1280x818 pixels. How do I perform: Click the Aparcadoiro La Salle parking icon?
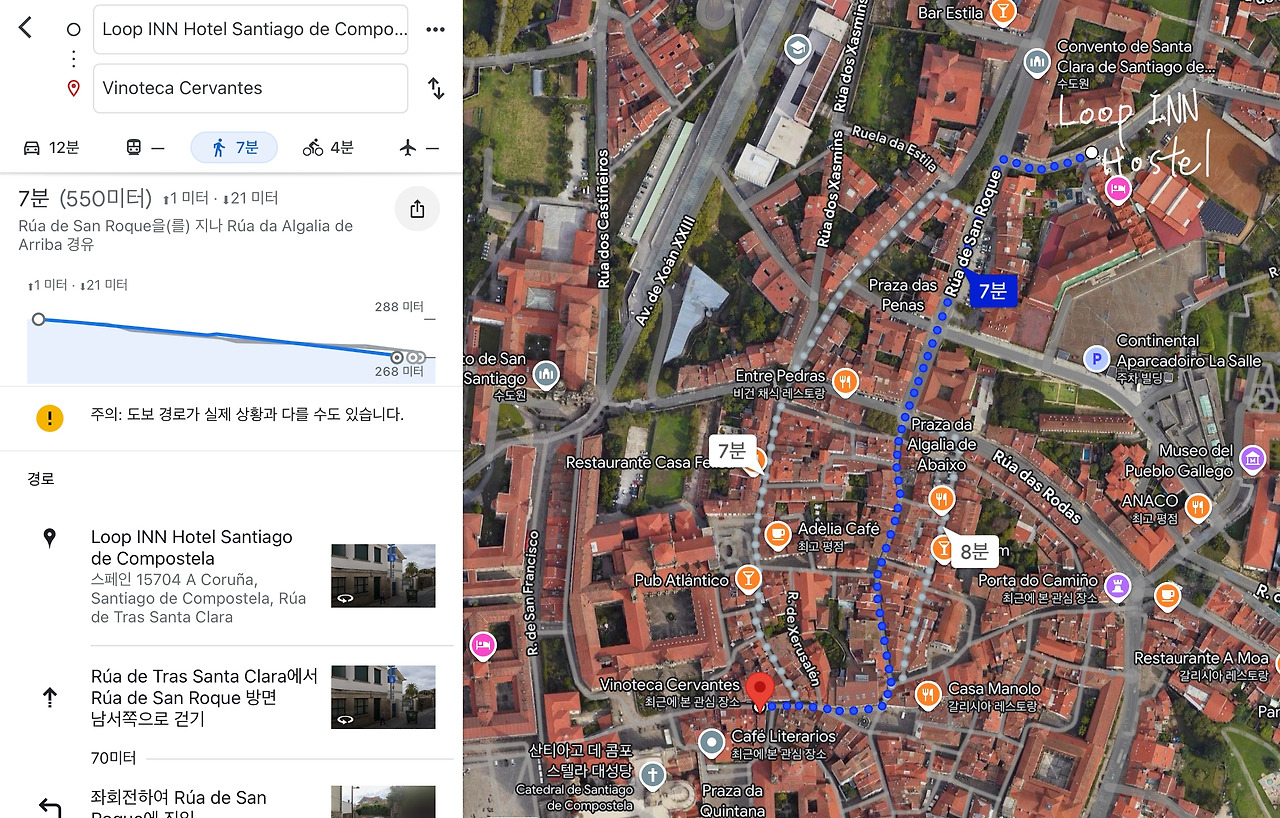pyautogui.click(x=1098, y=359)
